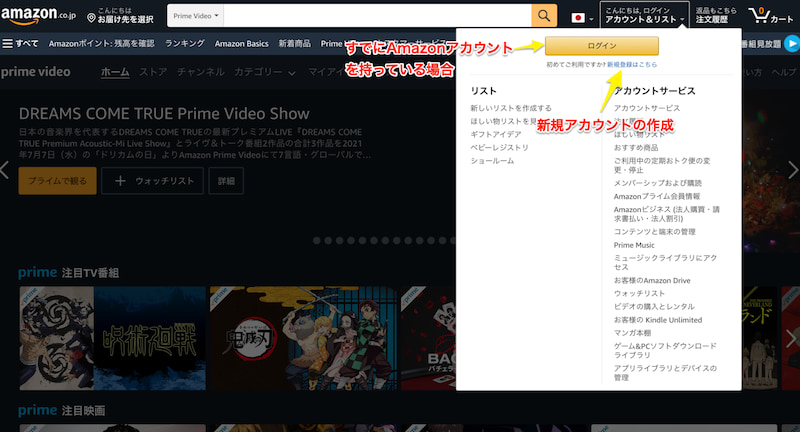Click メンバーシップおよび購読 link
The width and height of the screenshot is (800, 432).
click(657, 183)
